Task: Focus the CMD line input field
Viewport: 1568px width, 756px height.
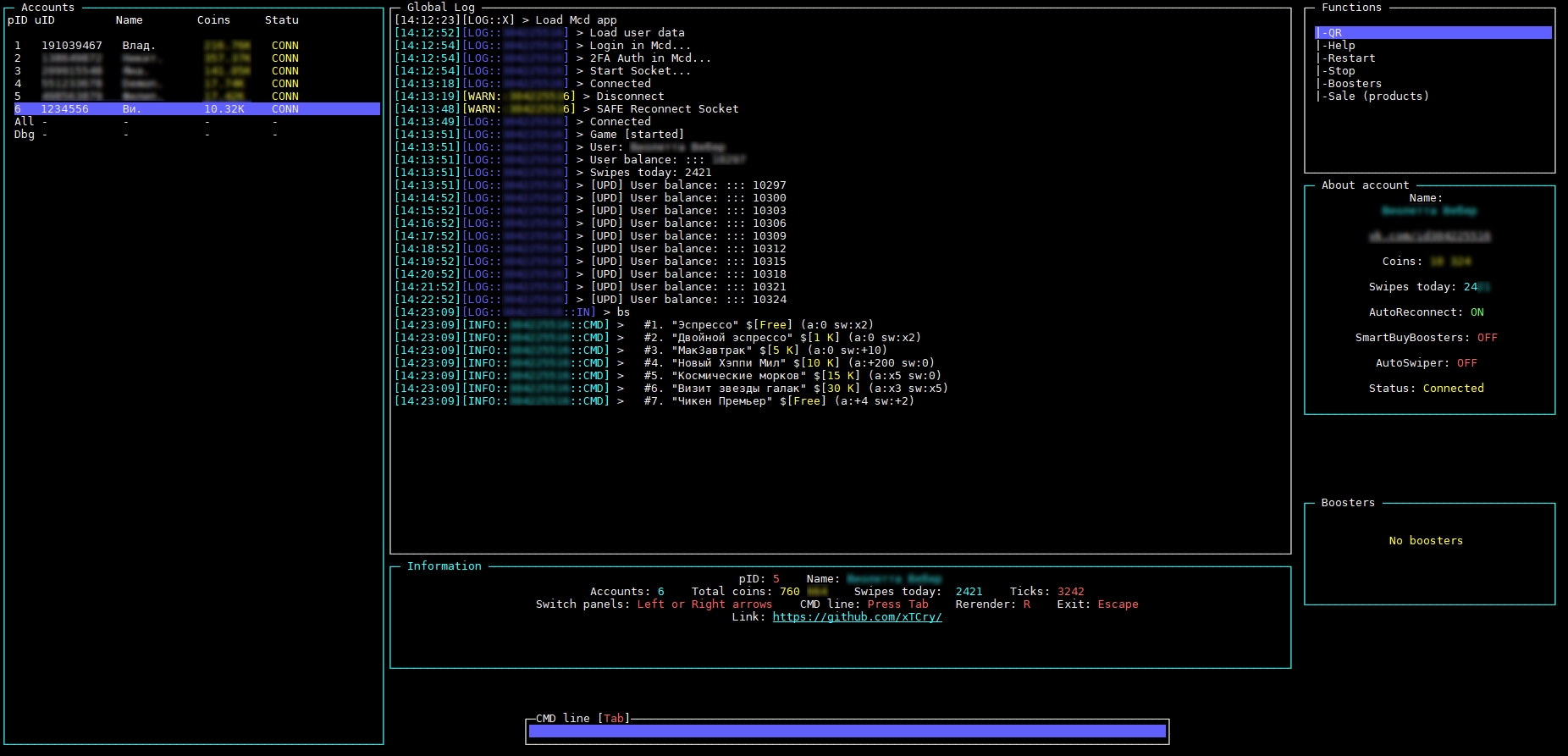Action: pos(847,731)
